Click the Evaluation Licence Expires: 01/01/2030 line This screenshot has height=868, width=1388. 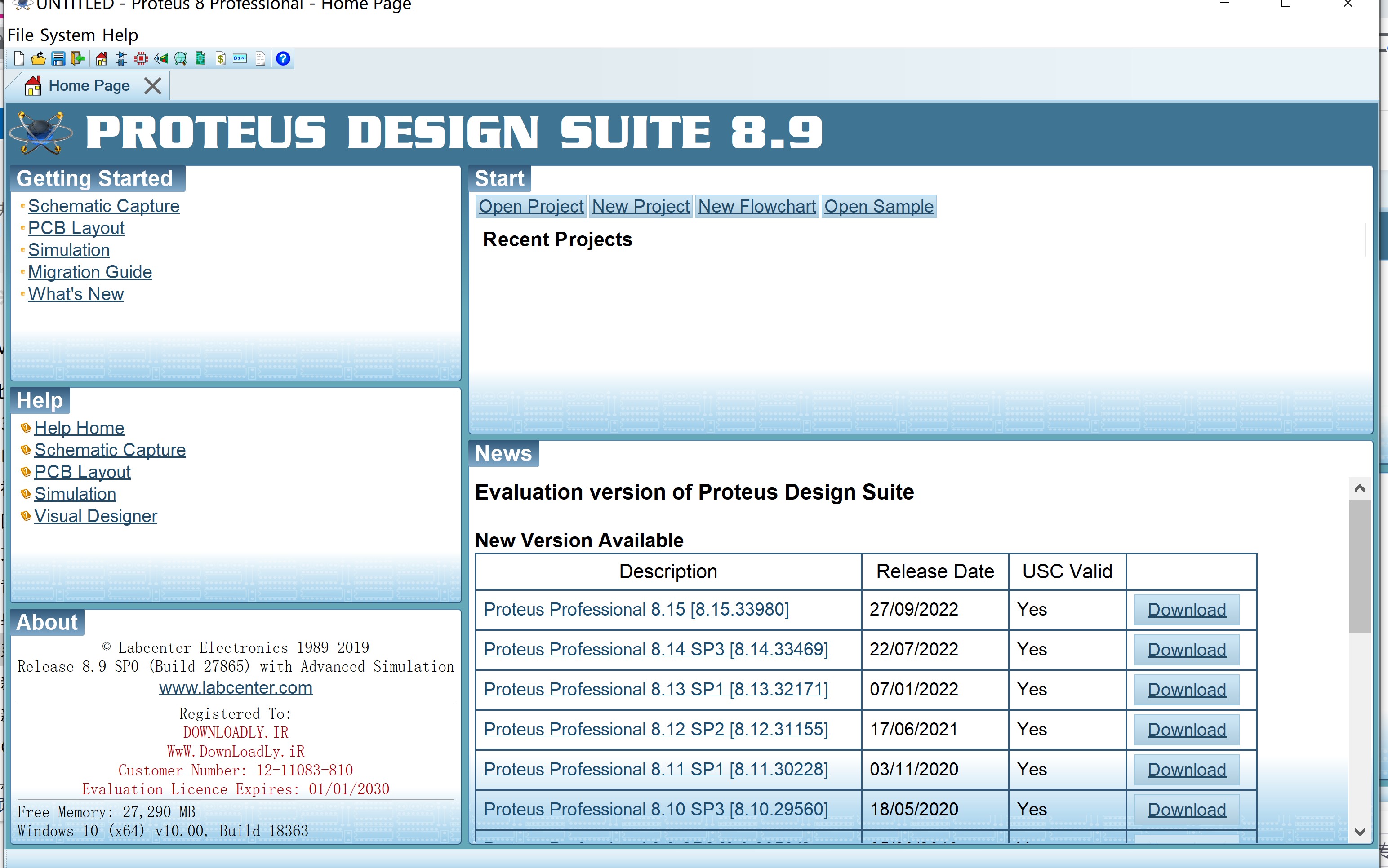coord(236,789)
